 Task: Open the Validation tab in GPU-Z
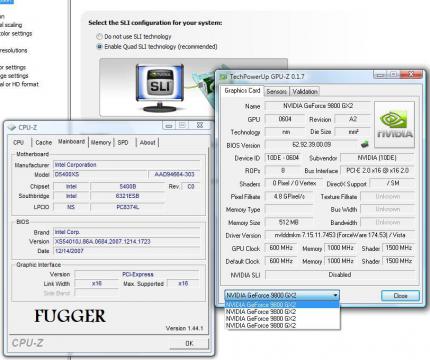[x=305, y=91]
